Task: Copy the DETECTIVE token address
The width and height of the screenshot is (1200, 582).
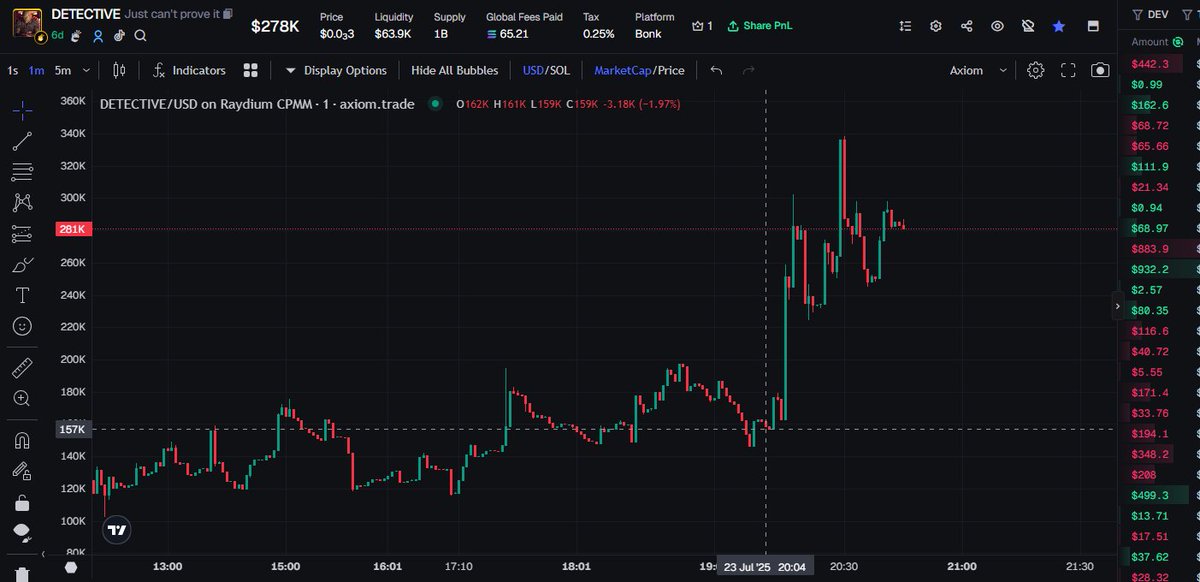Action: pos(228,14)
